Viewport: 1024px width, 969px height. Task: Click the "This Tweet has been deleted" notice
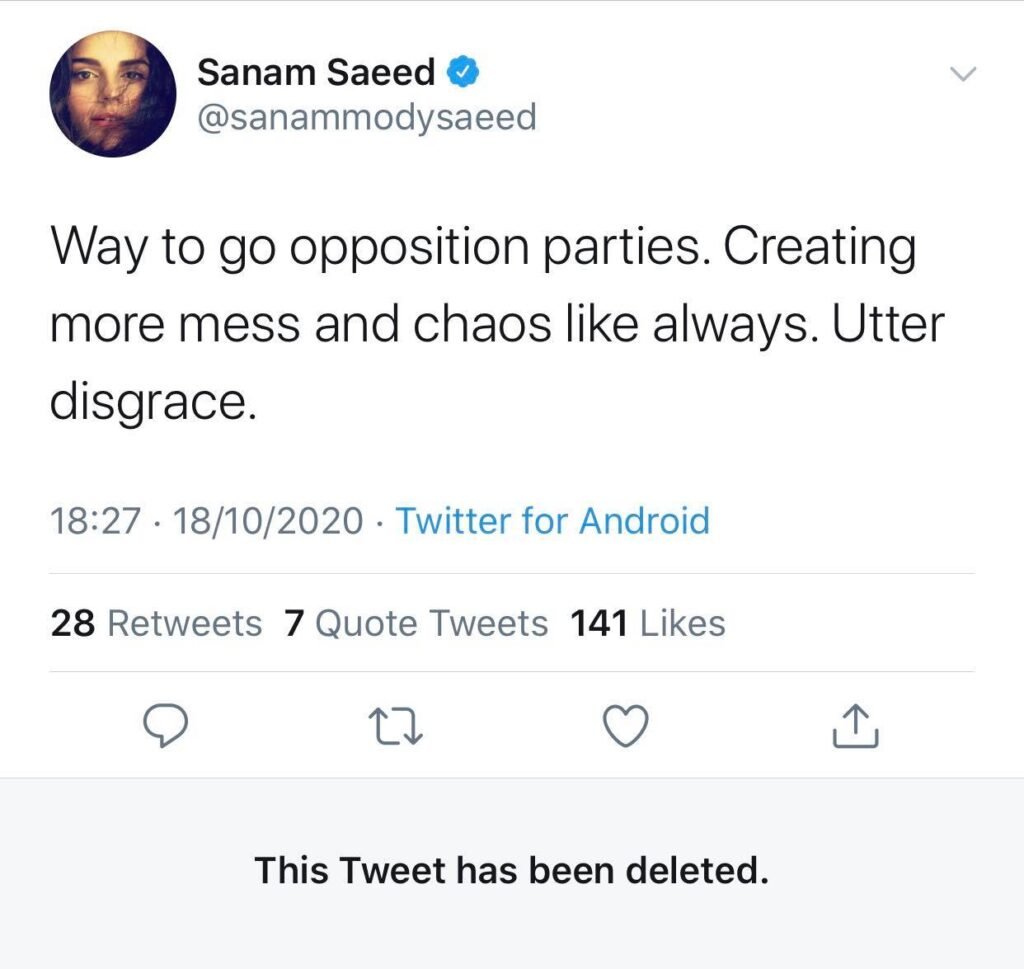(x=511, y=870)
